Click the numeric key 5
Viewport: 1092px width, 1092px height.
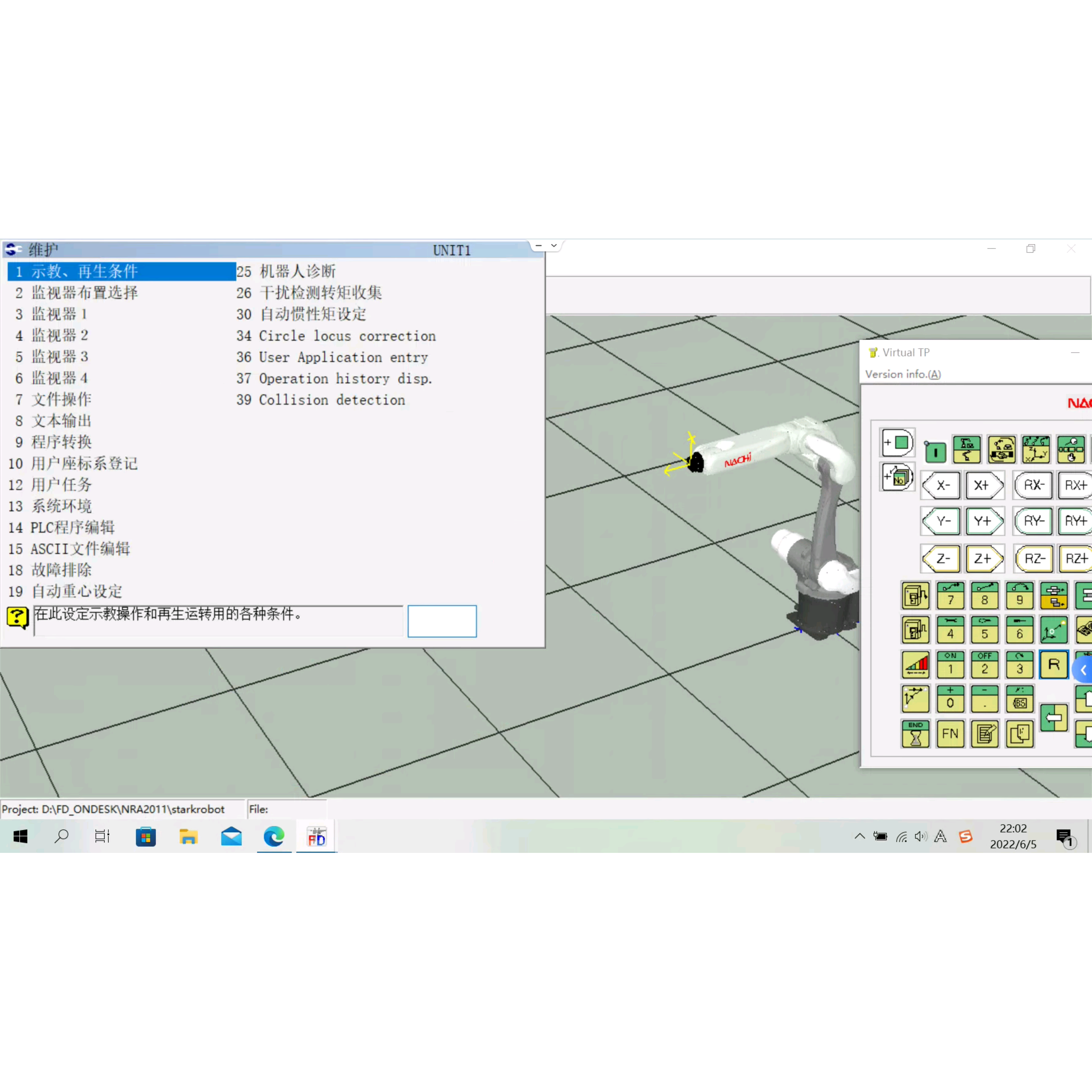985,630
